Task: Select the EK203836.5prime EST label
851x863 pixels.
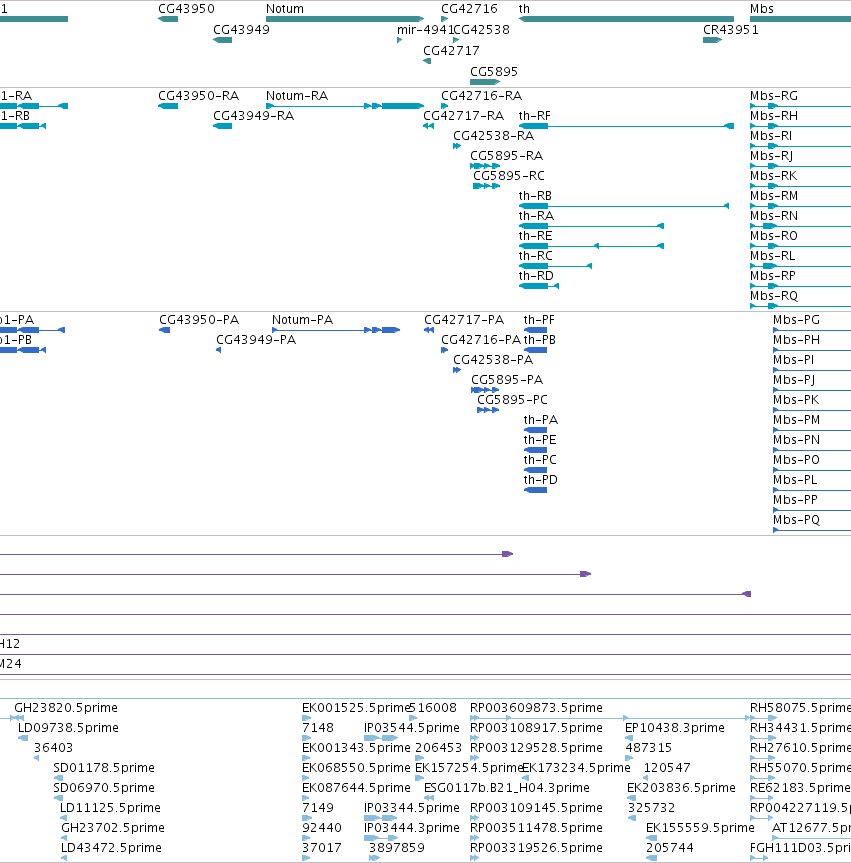Action: coord(681,788)
